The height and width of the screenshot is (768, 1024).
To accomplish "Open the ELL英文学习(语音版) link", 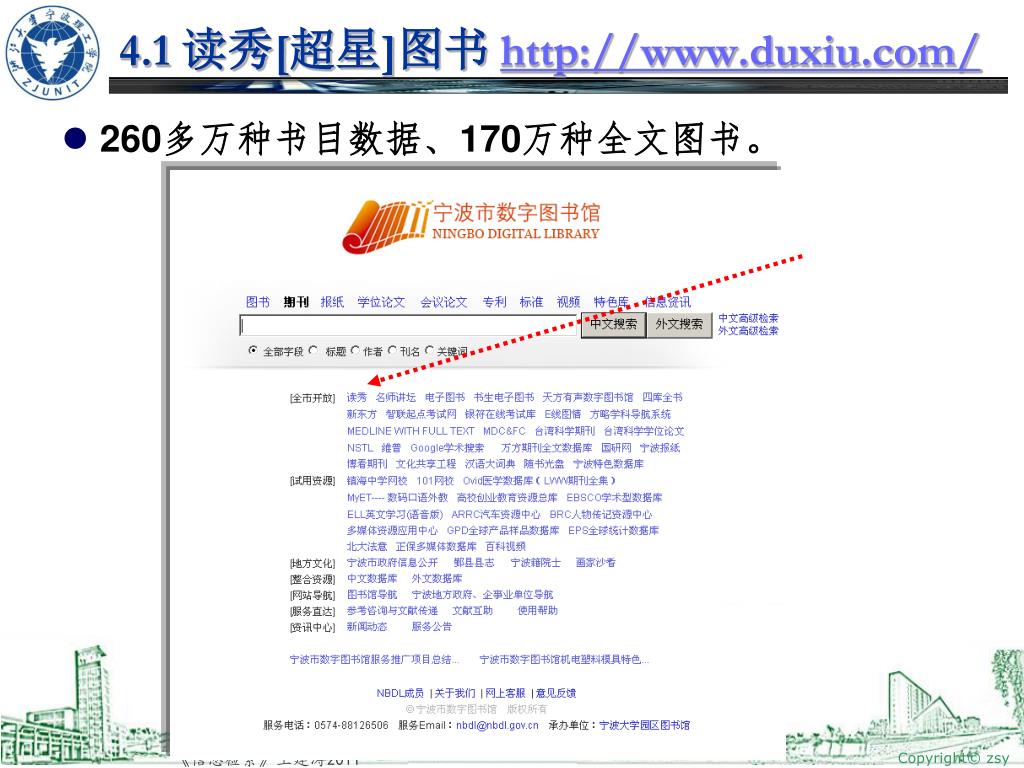I will tap(395, 515).
